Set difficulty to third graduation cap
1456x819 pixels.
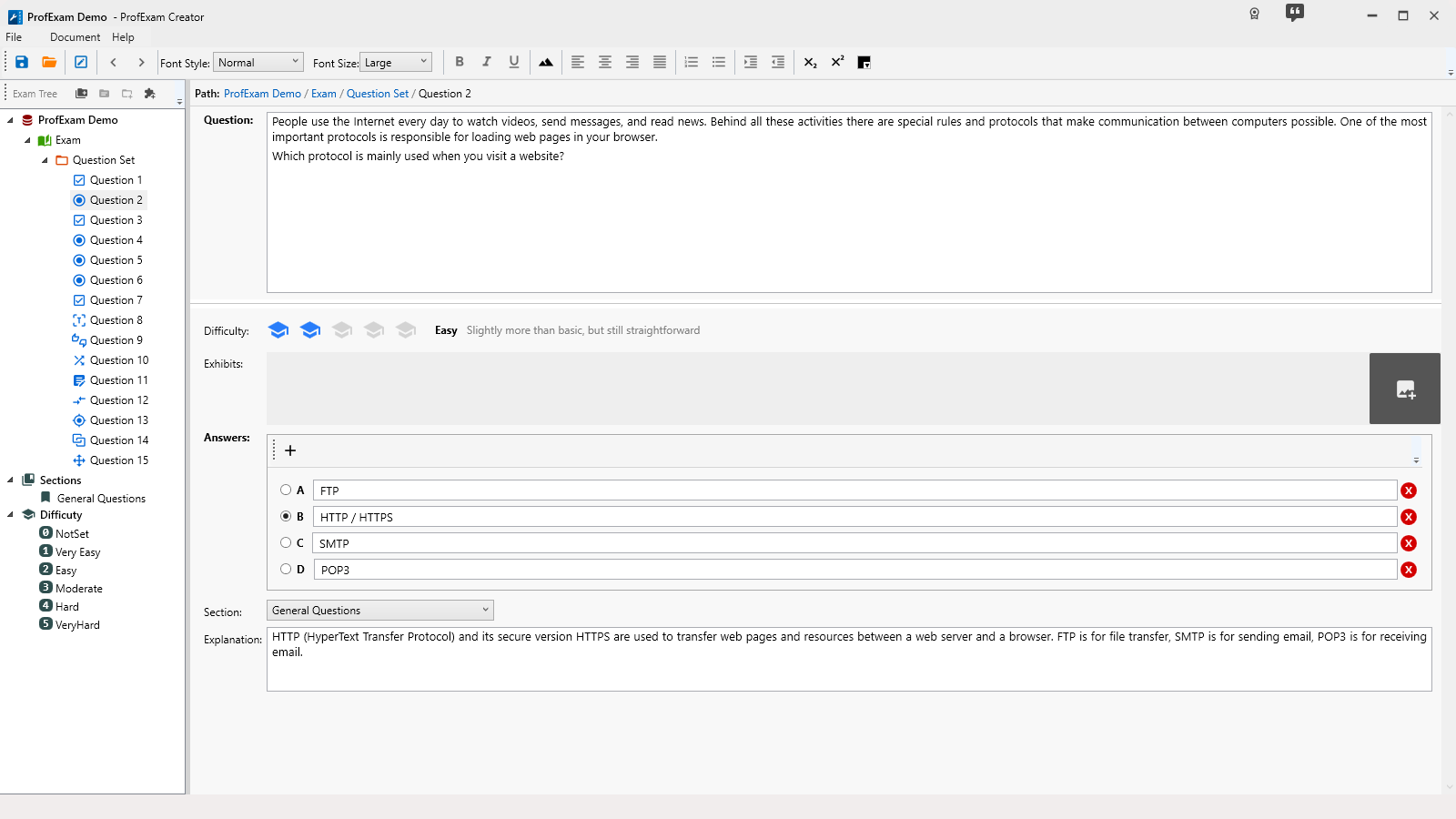coord(342,330)
